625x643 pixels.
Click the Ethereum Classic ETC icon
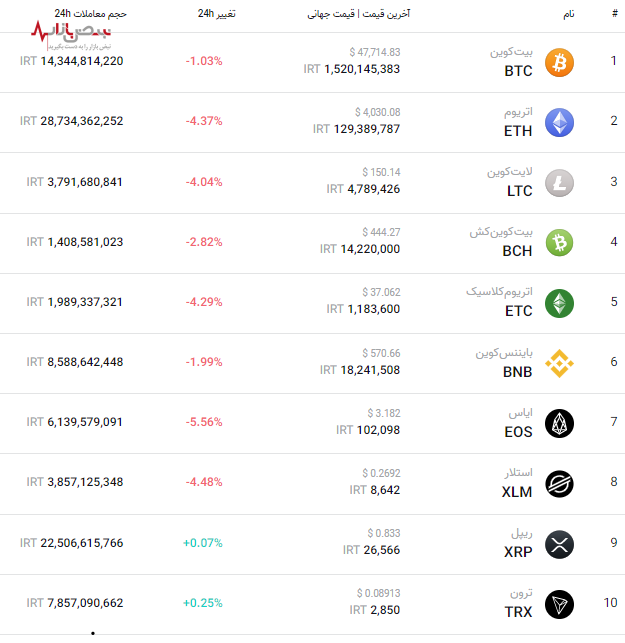pyautogui.click(x=560, y=303)
